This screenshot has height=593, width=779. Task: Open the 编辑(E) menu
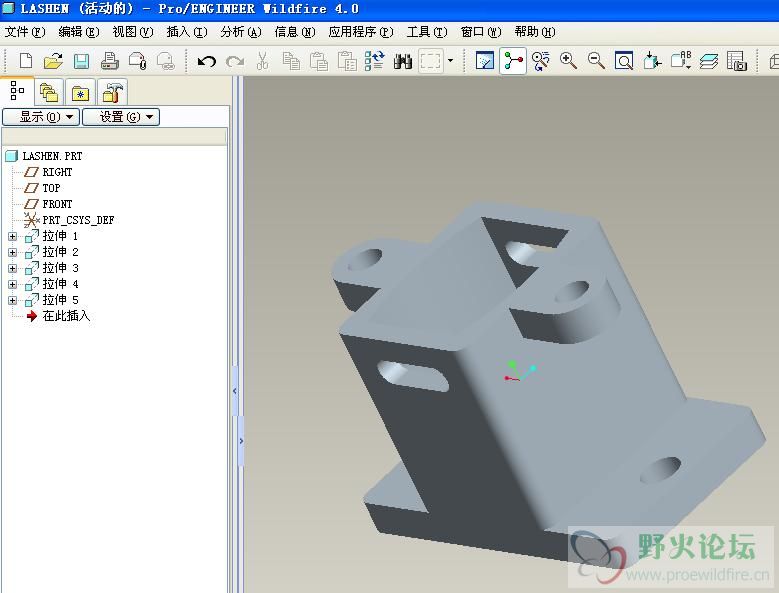[x=78, y=32]
